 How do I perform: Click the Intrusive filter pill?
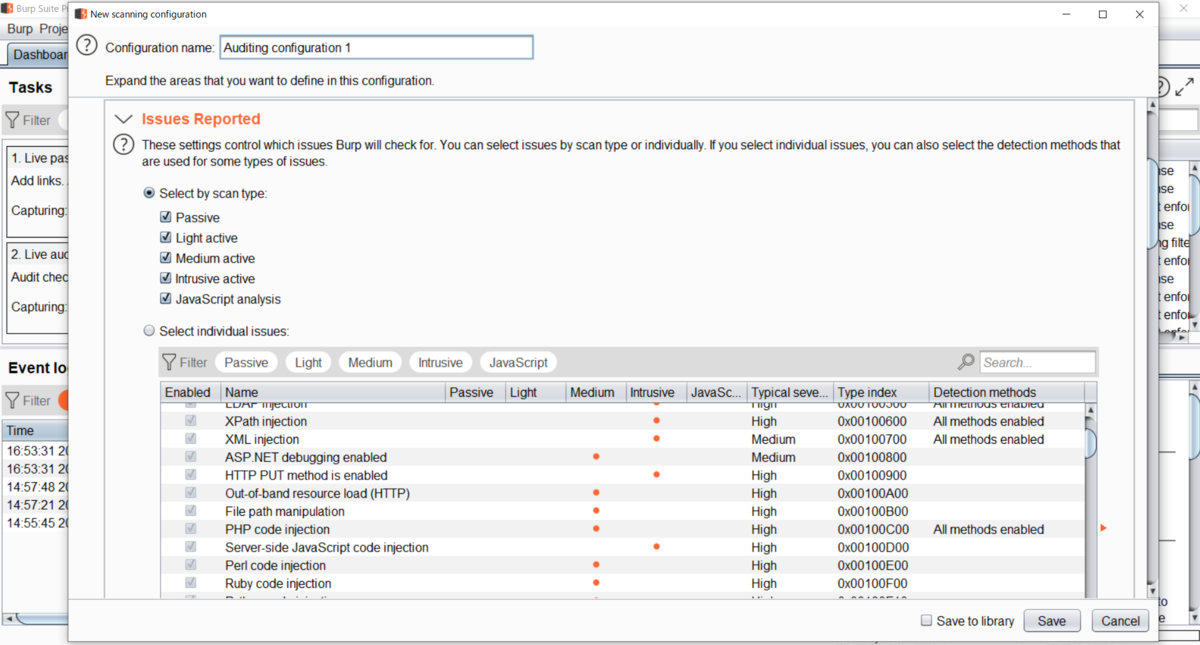pyautogui.click(x=440, y=362)
